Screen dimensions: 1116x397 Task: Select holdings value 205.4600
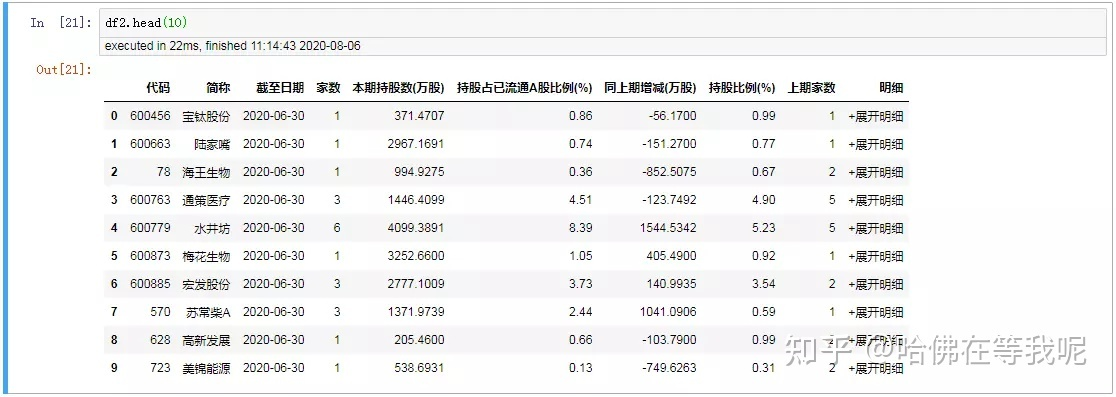[x=419, y=340]
